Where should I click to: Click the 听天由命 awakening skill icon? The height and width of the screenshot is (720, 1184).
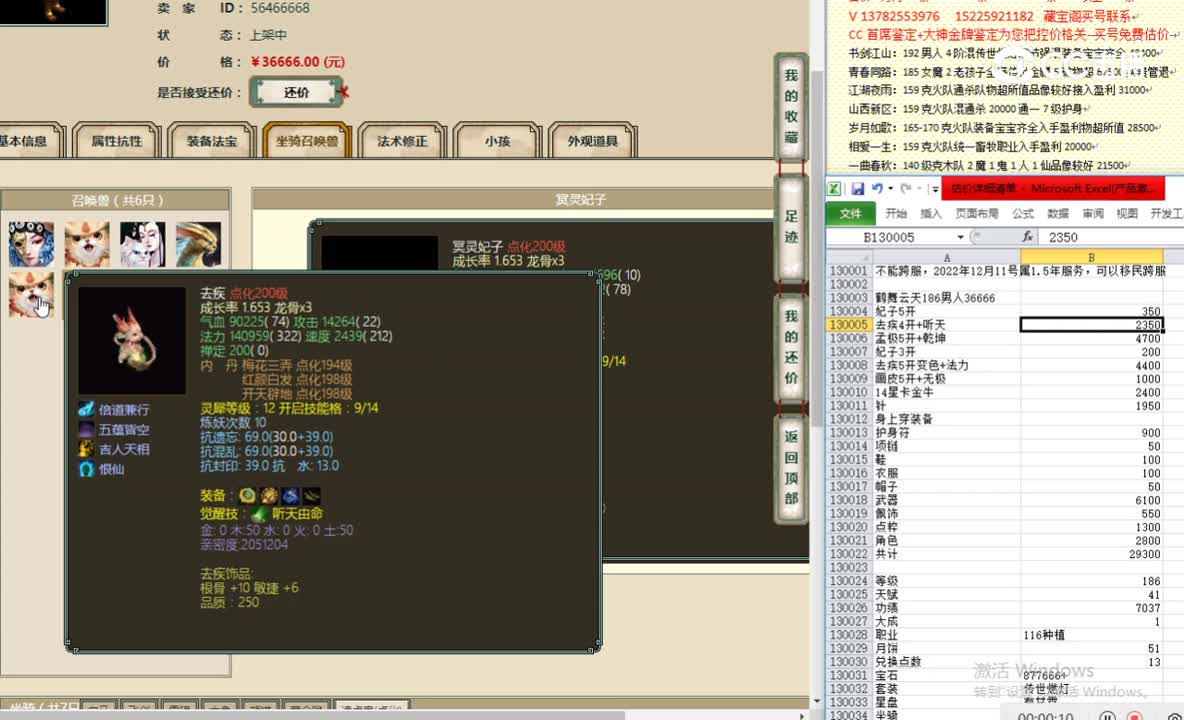pos(259,514)
